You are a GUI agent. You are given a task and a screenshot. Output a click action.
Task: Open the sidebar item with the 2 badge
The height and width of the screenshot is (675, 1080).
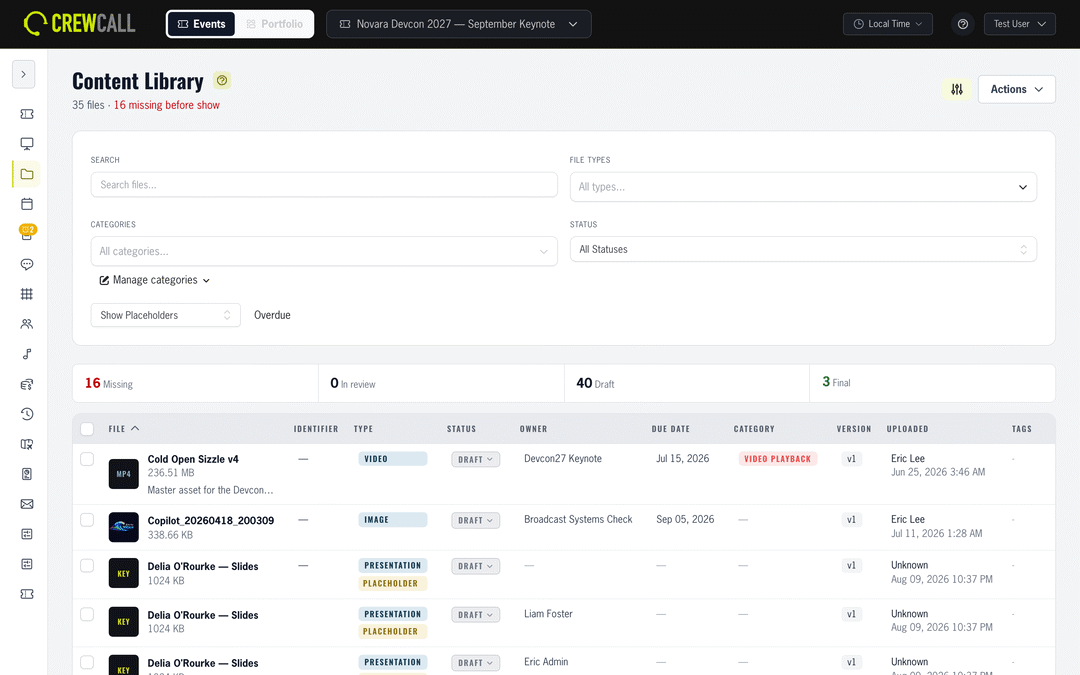tap(27, 233)
